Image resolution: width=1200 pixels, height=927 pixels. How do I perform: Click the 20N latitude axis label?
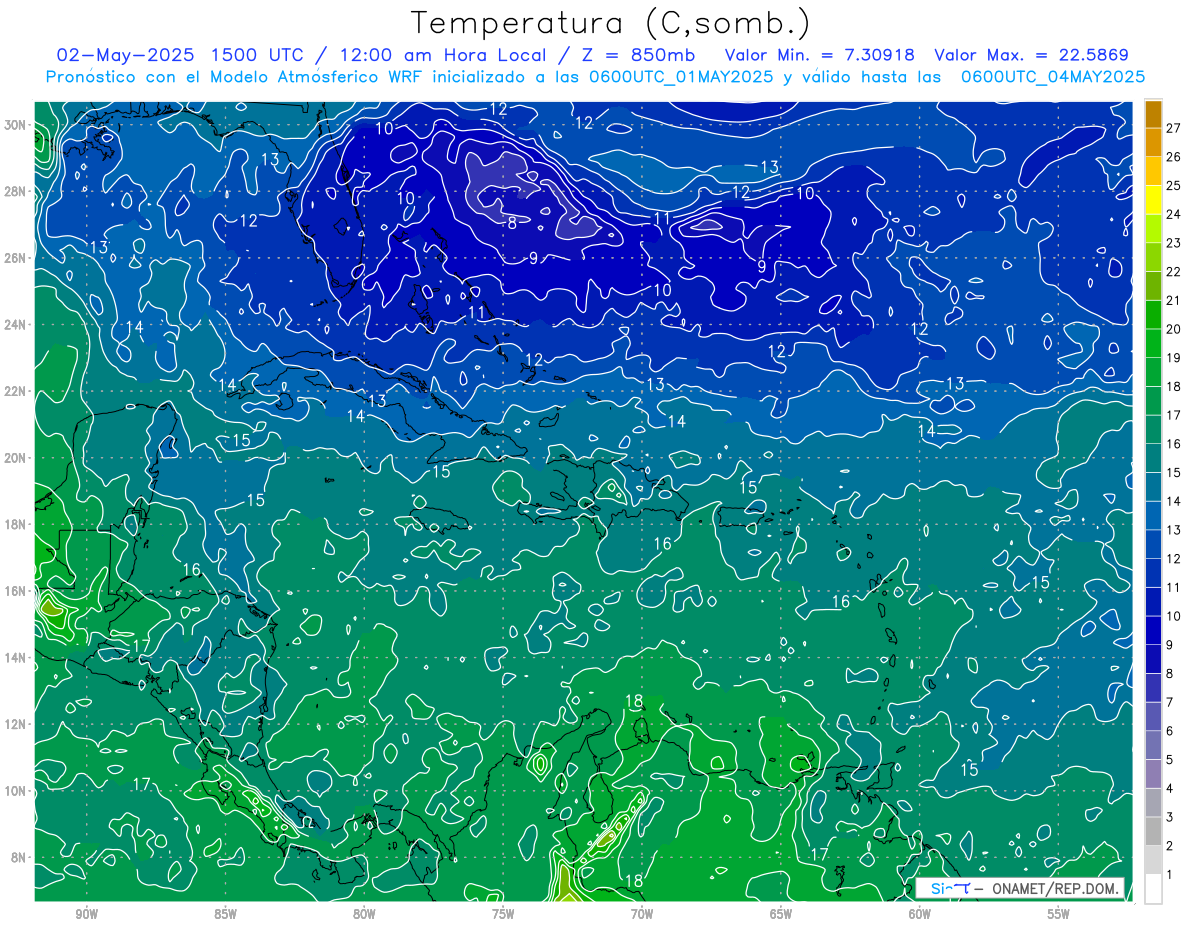tap(15, 458)
